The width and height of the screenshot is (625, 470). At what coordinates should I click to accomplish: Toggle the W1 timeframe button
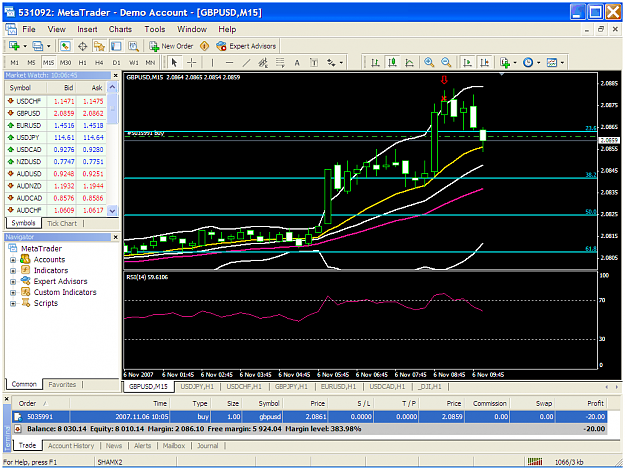[x=134, y=63]
